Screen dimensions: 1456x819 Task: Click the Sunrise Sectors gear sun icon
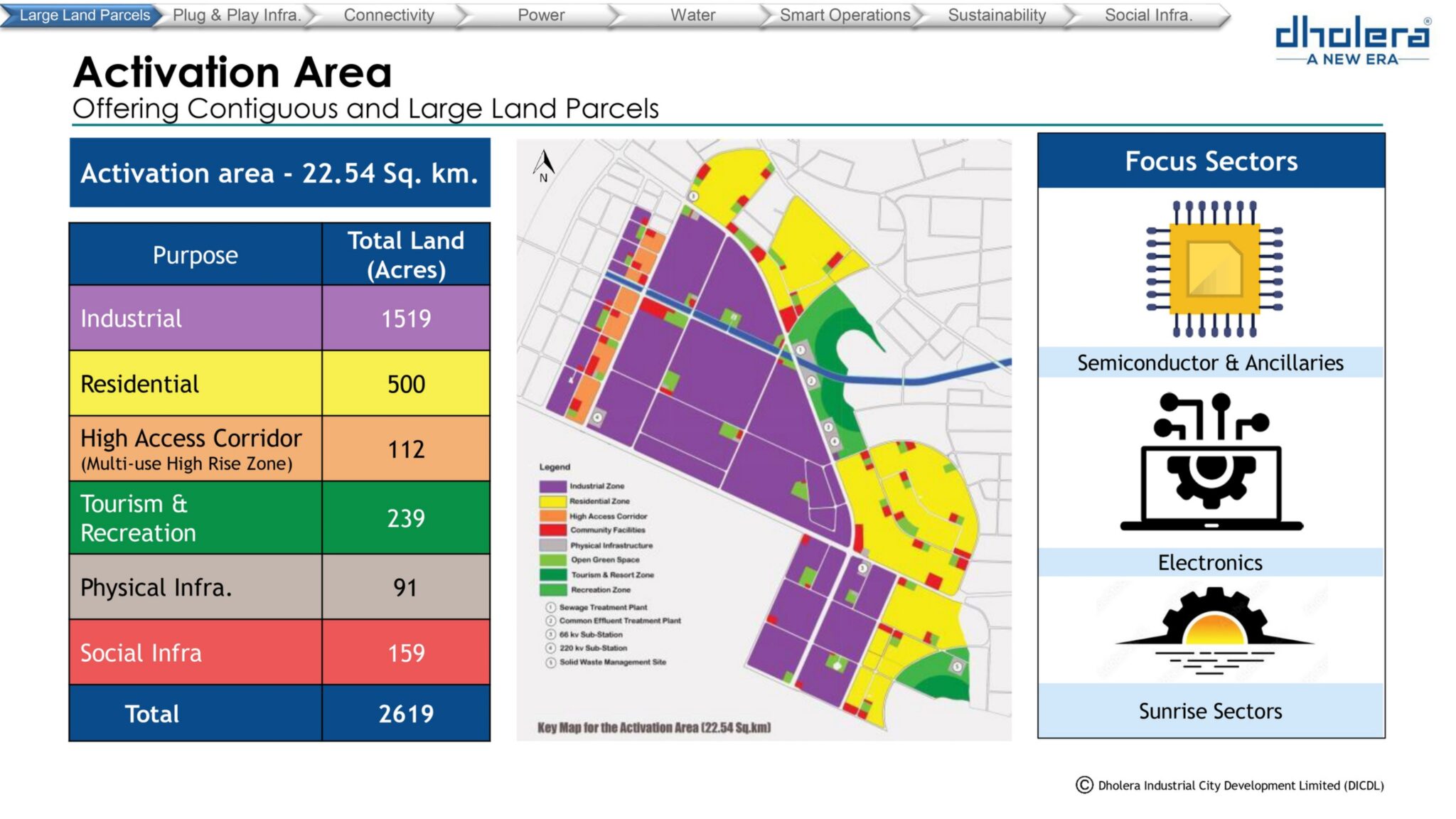1214,630
